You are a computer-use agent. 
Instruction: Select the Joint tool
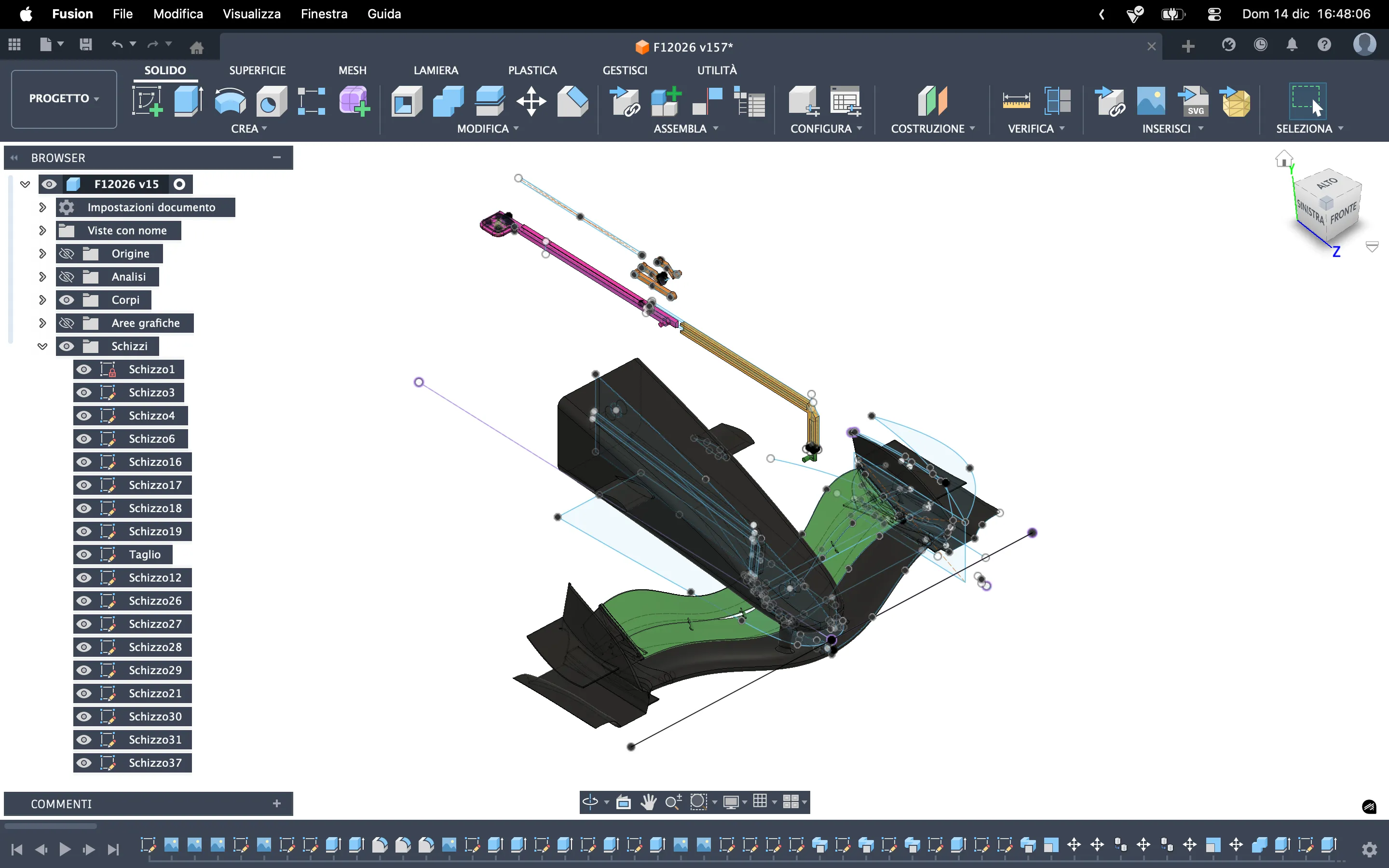[x=708, y=101]
